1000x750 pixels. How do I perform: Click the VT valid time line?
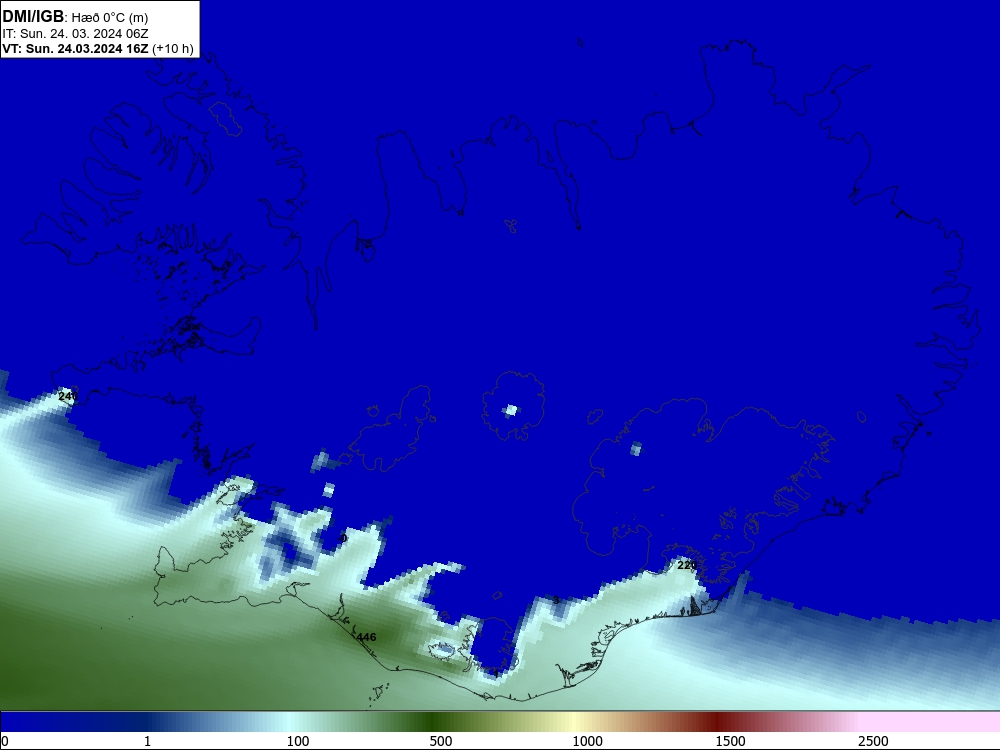click(x=98, y=48)
